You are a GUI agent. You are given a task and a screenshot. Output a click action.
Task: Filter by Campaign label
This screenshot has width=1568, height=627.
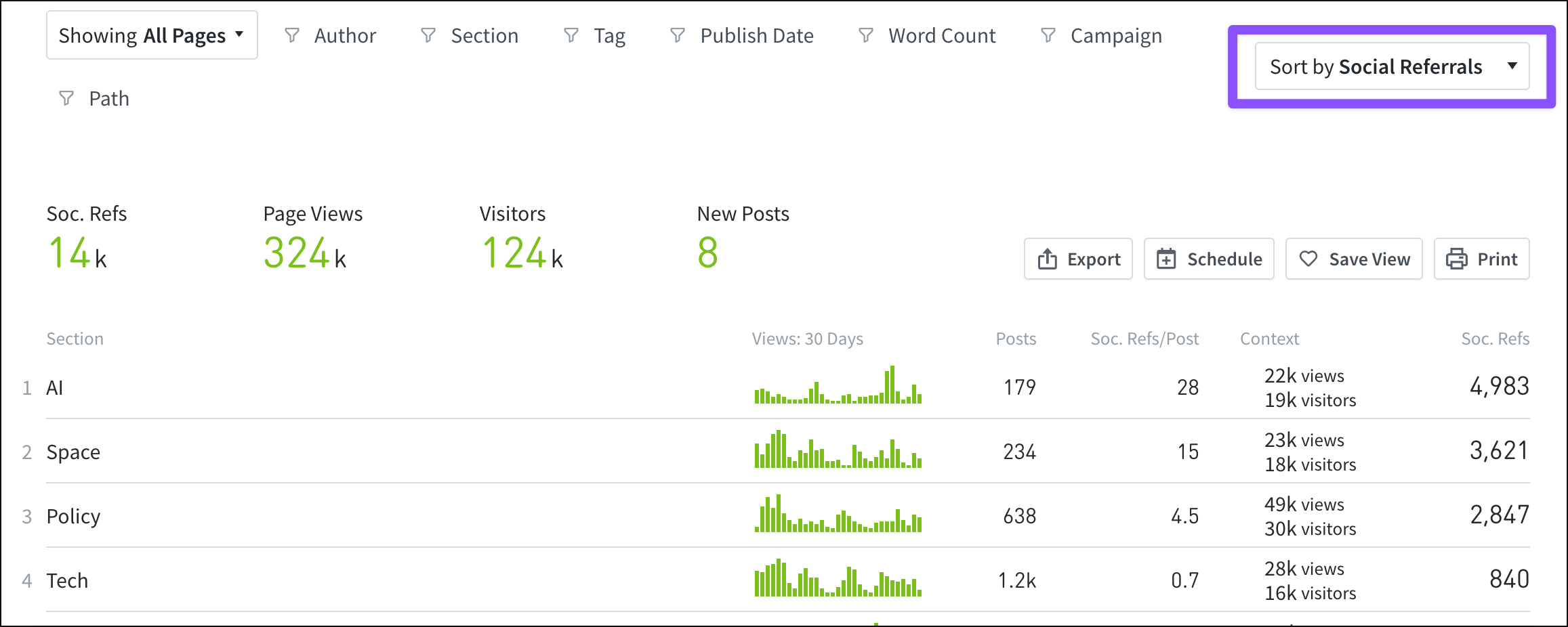coord(1116,36)
